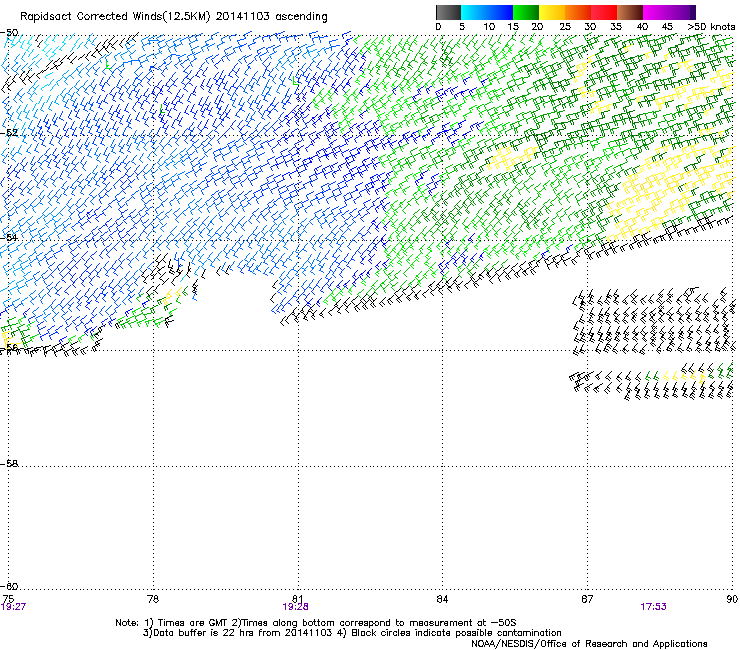
Task: Click the -56 latitude axis label
Action: (x=9, y=347)
